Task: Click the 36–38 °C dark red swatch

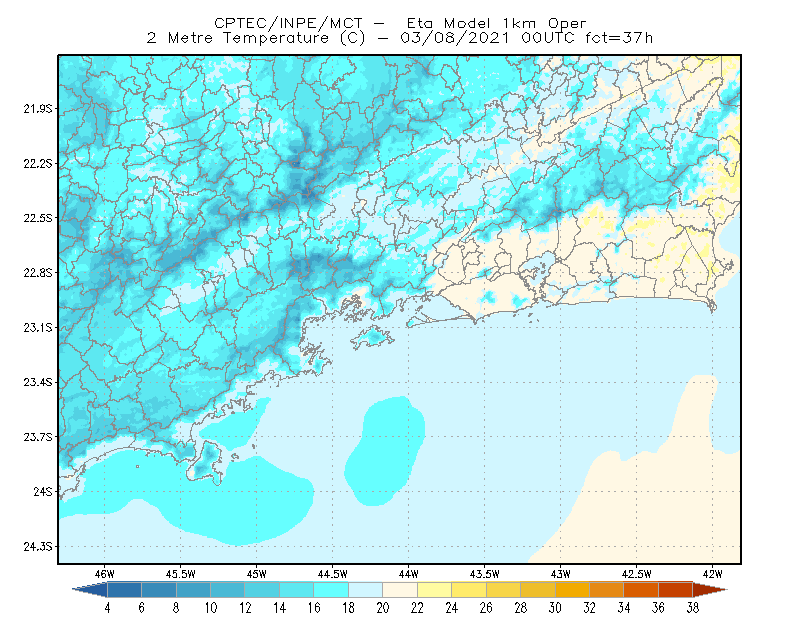Action: [676, 590]
